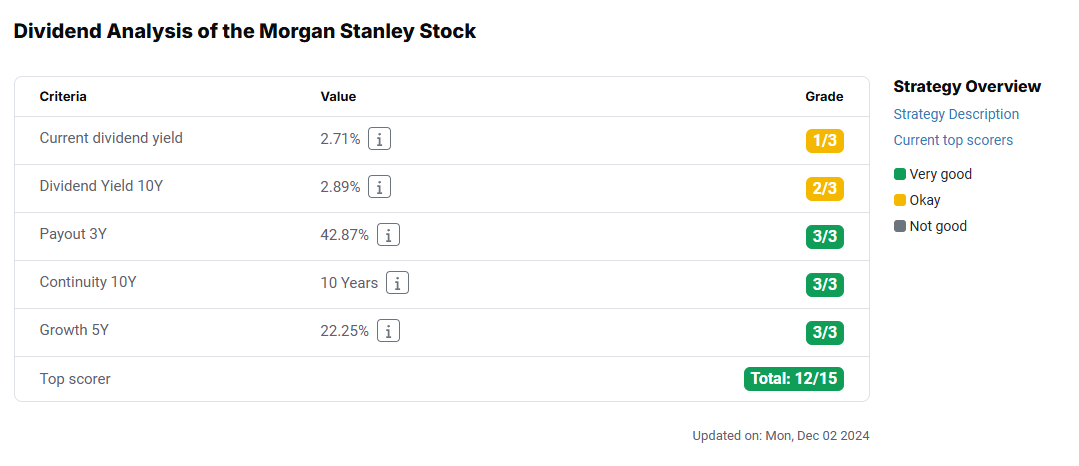Image resolution: width=1079 pixels, height=466 pixels.
Task: Open the Strategy Description link
Action: click(956, 114)
